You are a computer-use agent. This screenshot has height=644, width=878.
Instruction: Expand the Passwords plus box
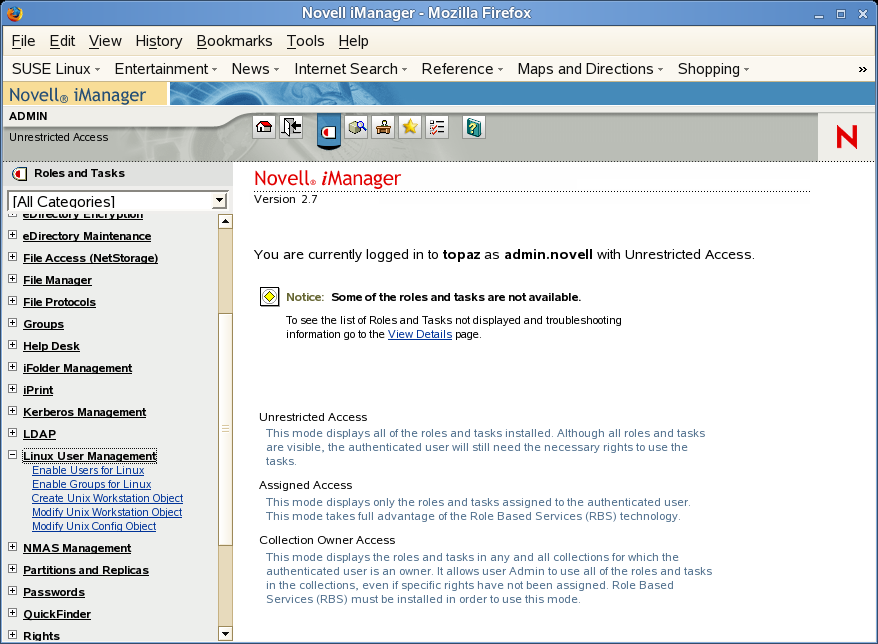pyautogui.click(x=12, y=591)
